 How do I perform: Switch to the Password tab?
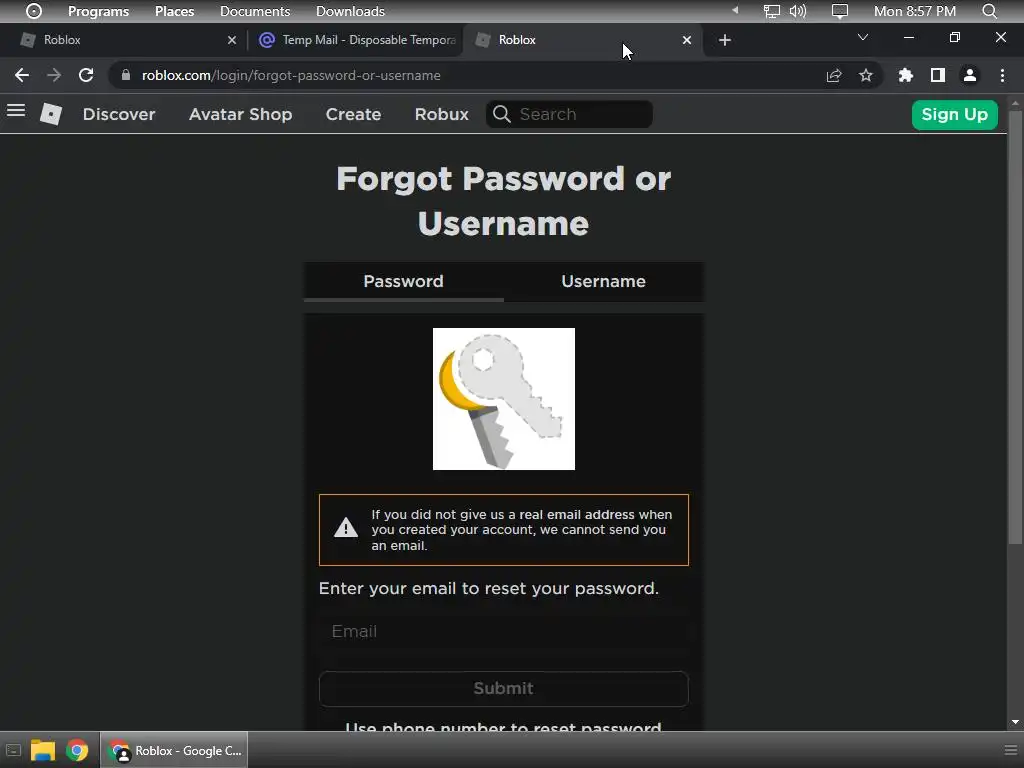pos(404,281)
